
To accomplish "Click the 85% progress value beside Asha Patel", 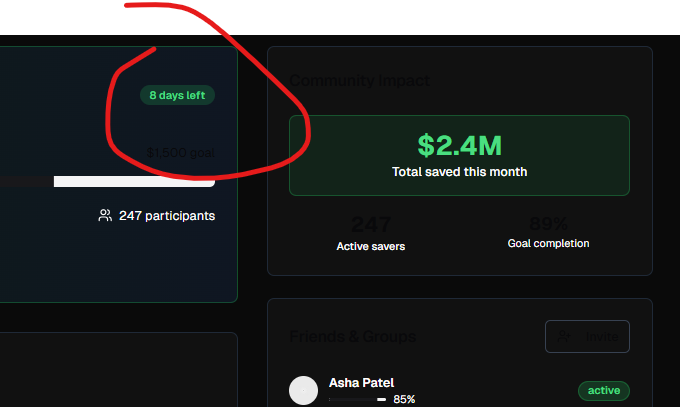I will 404,399.
